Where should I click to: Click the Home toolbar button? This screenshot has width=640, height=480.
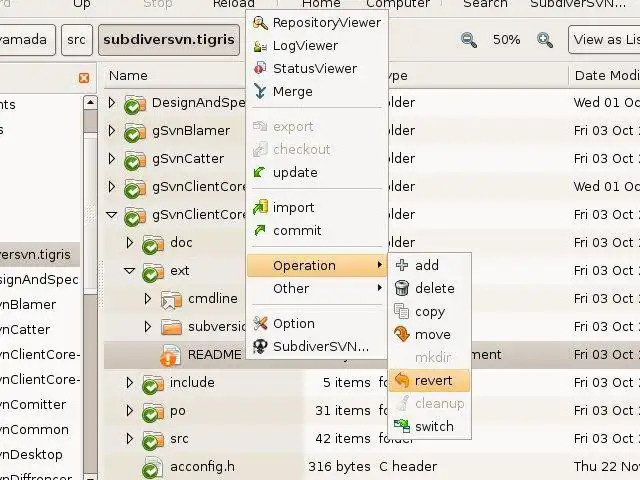(321, 4)
